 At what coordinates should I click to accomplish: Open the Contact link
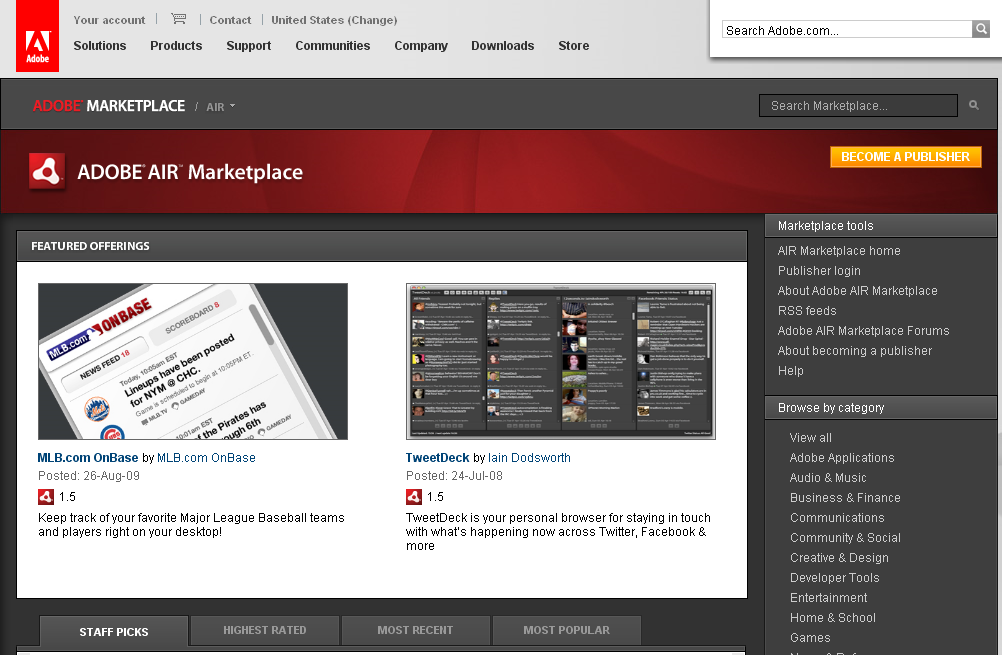point(230,20)
